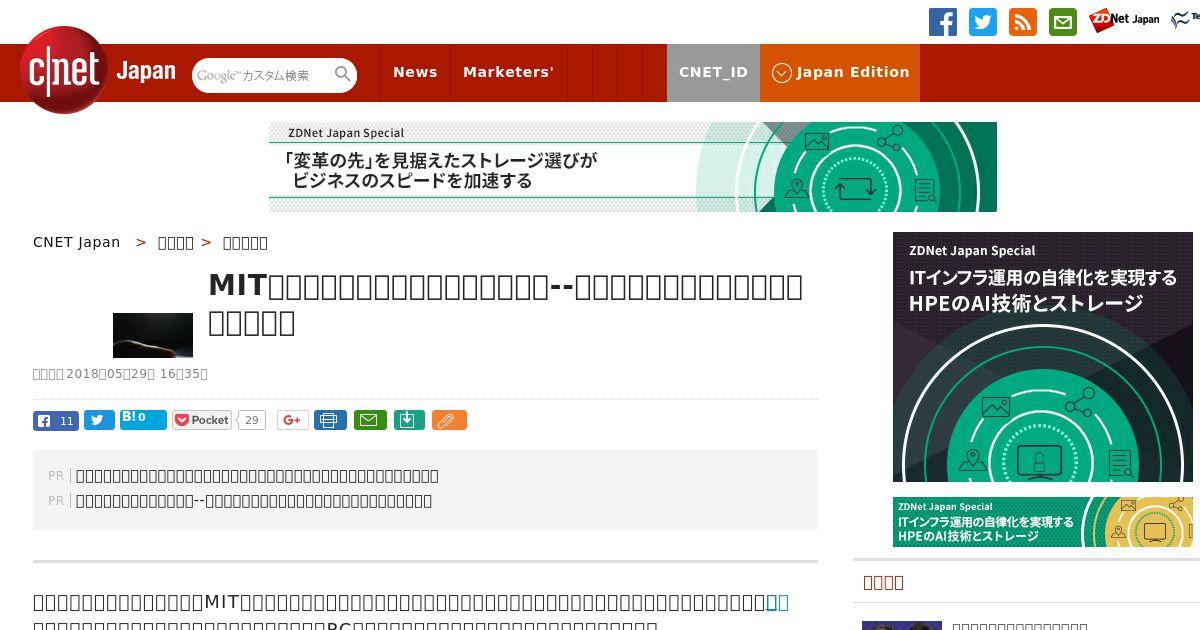
Task: Open the first PR link
Action: tap(257, 476)
